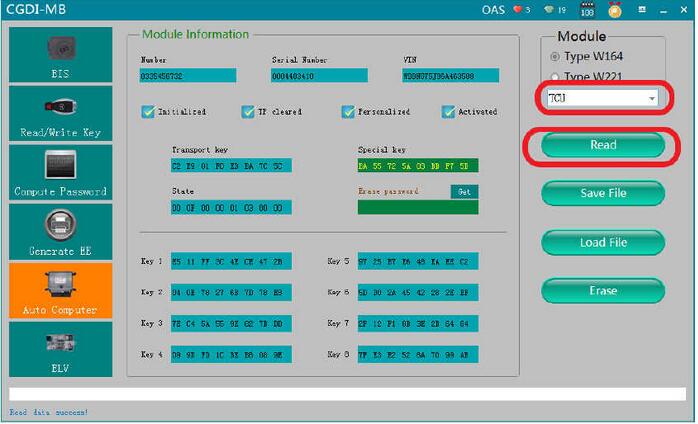Click the OAS label in title bar
This screenshot has height=424, width=698.
point(493,10)
